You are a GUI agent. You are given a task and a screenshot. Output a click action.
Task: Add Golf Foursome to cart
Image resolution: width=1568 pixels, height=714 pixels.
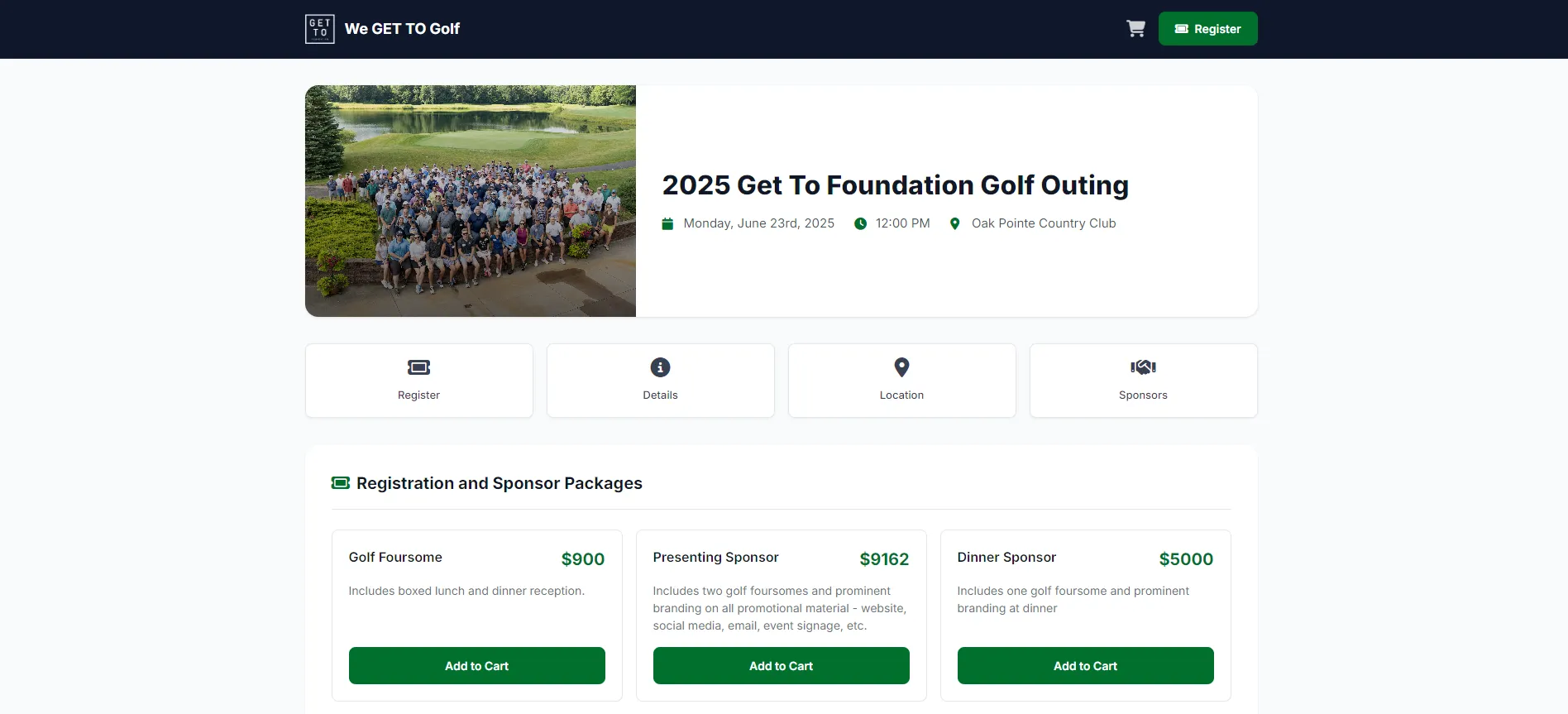coord(476,665)
